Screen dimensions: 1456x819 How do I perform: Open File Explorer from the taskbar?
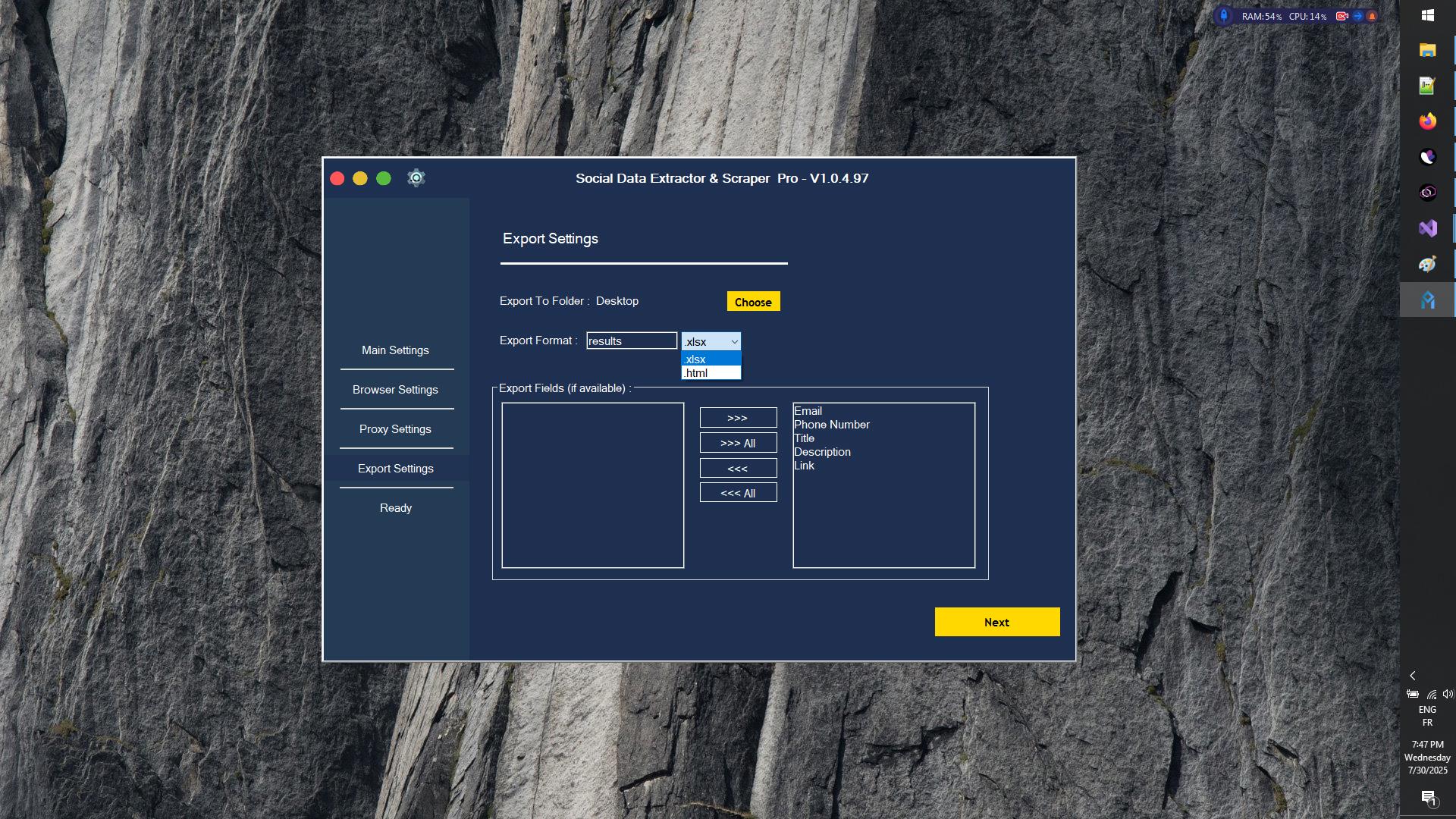(1428, 50)
